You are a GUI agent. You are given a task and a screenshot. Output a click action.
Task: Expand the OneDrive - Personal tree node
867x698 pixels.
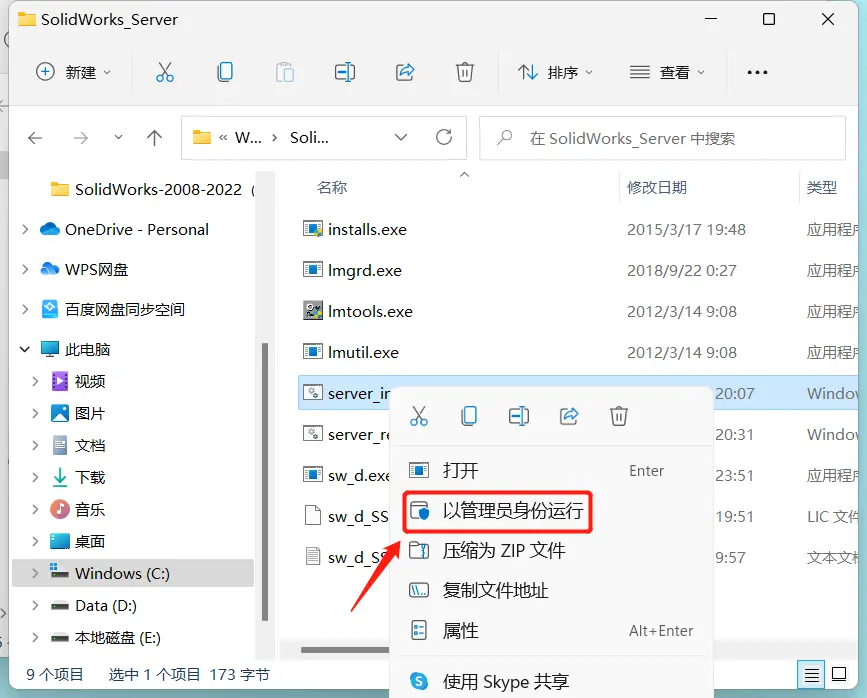[25, 229]
